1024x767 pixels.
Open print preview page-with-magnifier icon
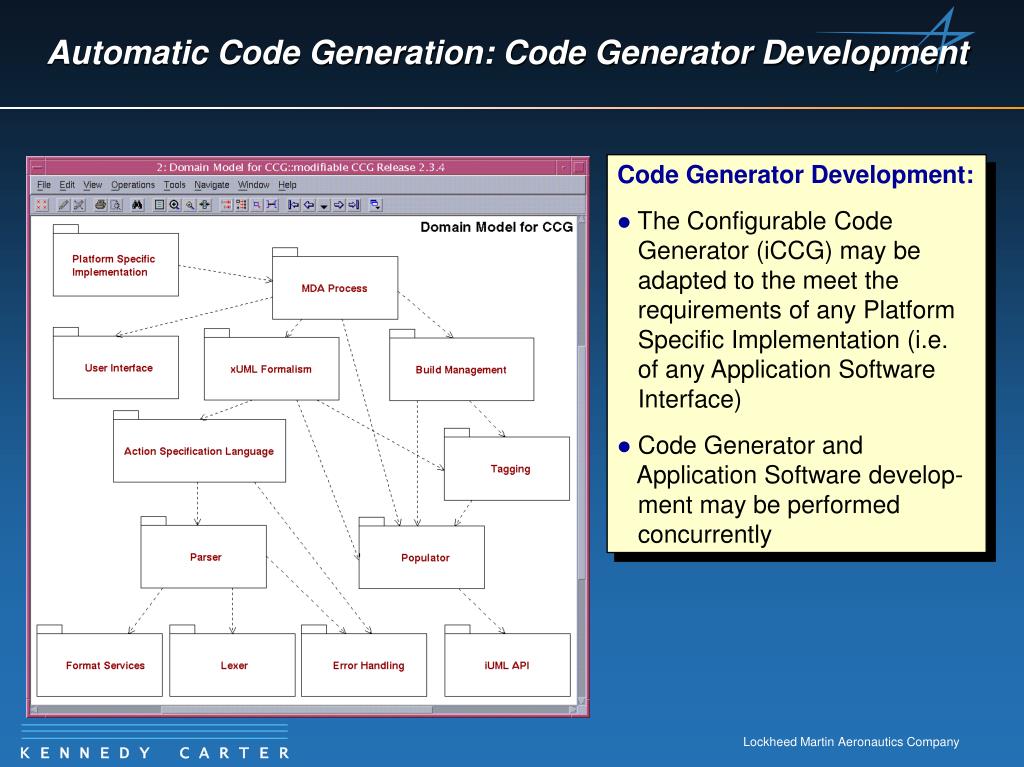(x=116, y=204)
